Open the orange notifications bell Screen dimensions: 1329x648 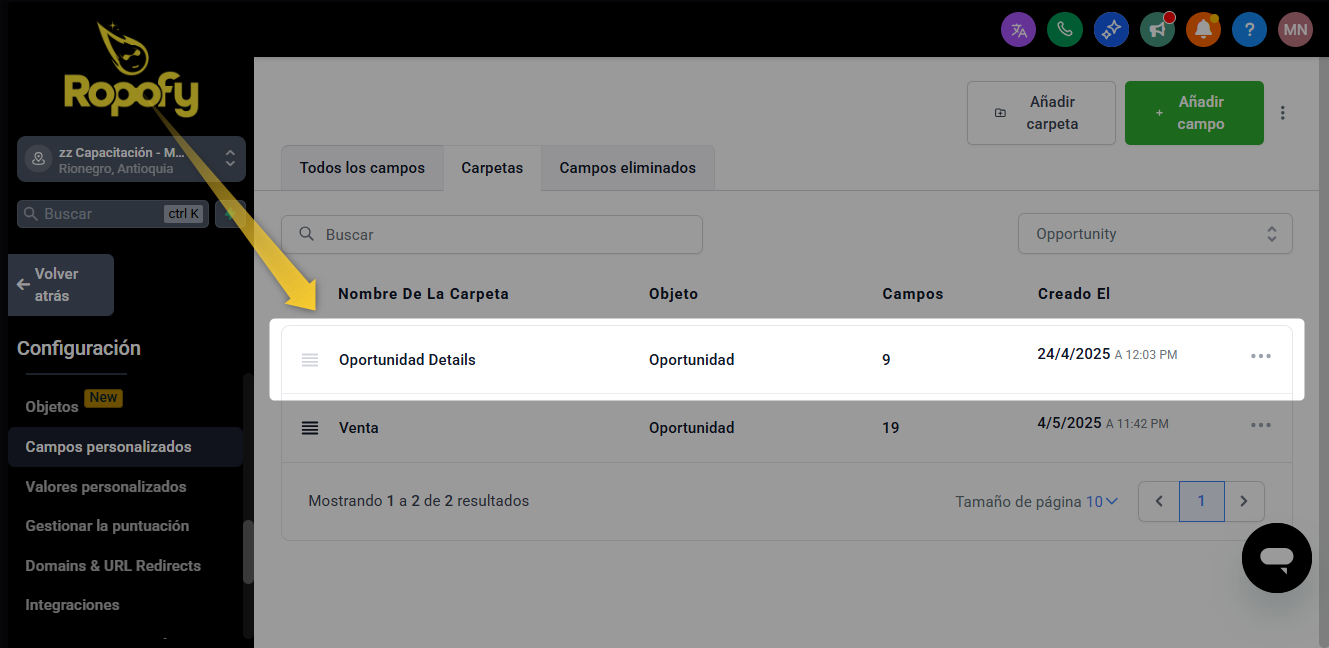1203,29
